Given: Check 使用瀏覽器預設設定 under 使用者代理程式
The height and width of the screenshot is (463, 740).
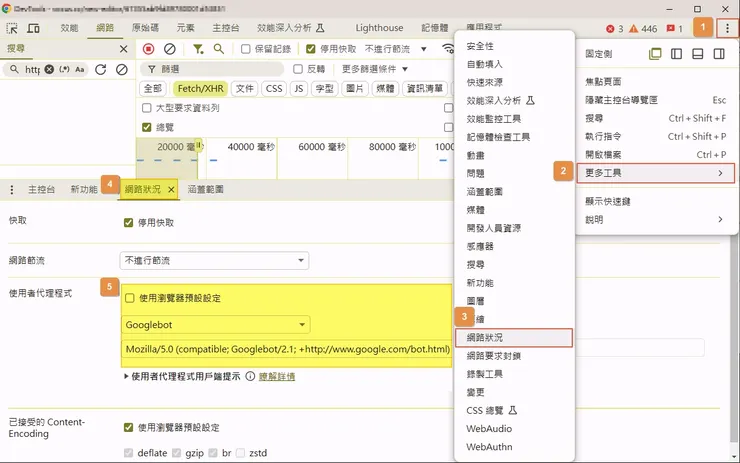Looking at the screenshot, I should [x=130, y=298].
